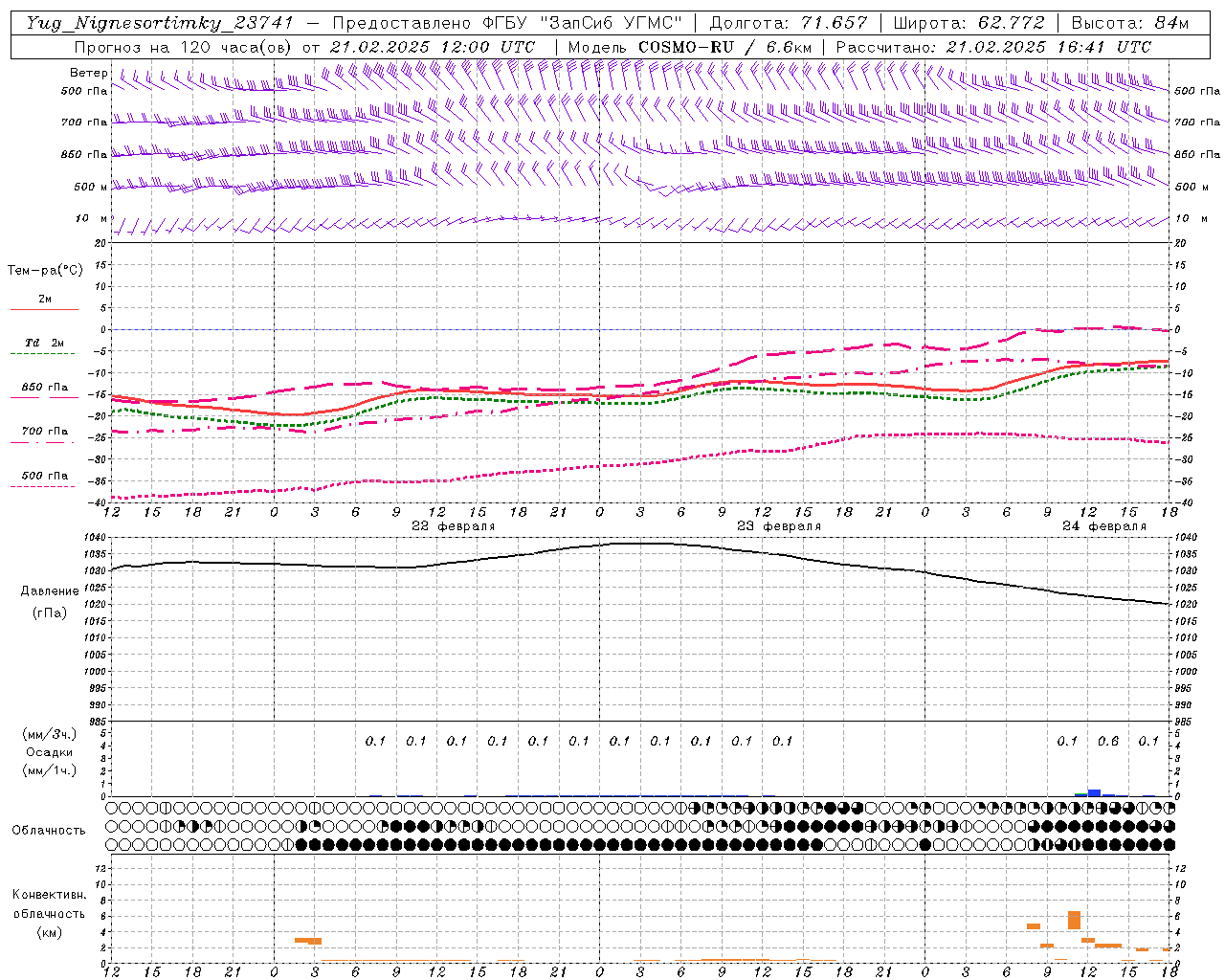Click the '23 февраля' date label
Screen dimensions: 1225x980
779,526
